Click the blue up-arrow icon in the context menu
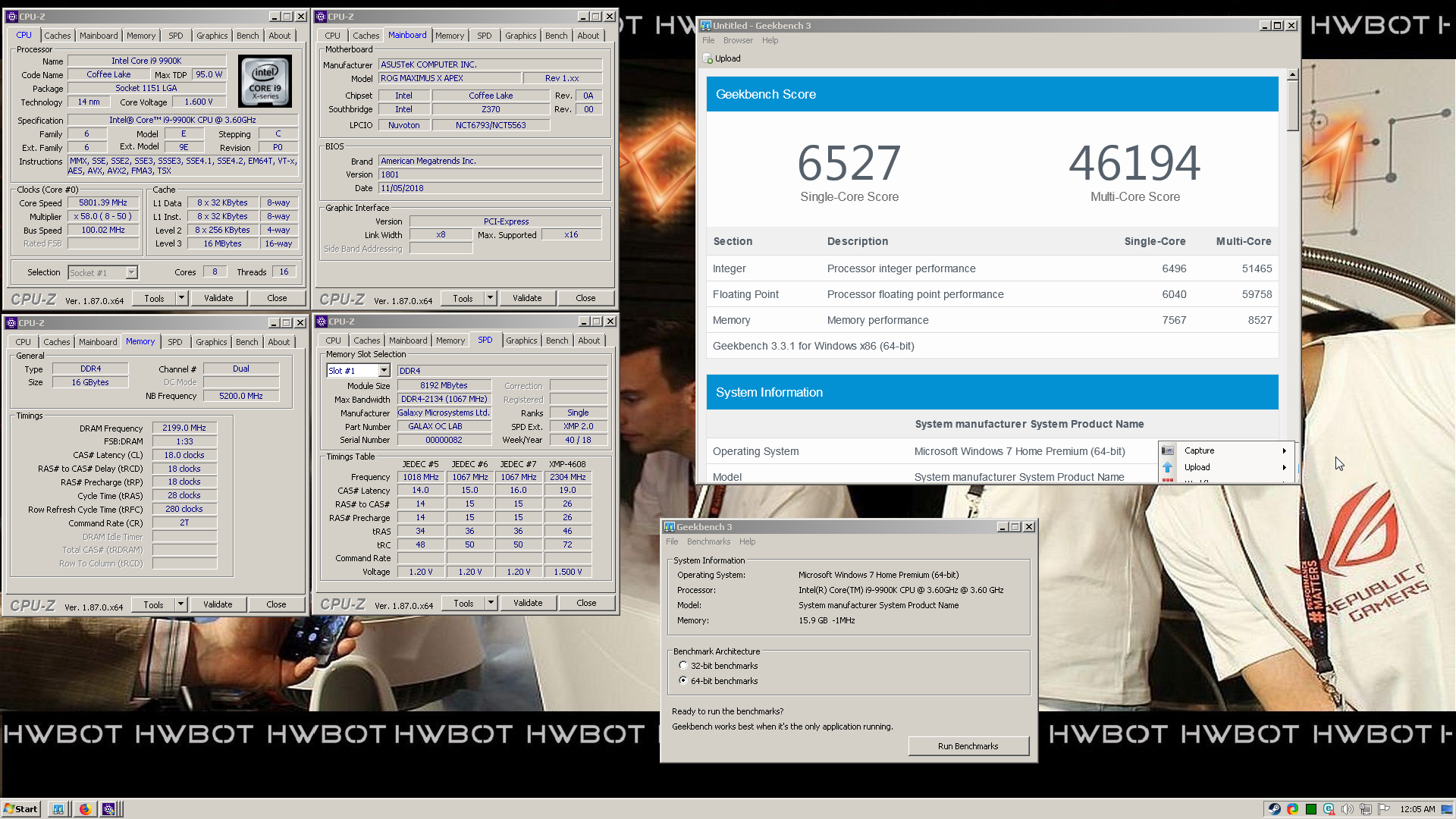Image resolution: width=1456 pixels, height=819 pixels. [1168, 467]
